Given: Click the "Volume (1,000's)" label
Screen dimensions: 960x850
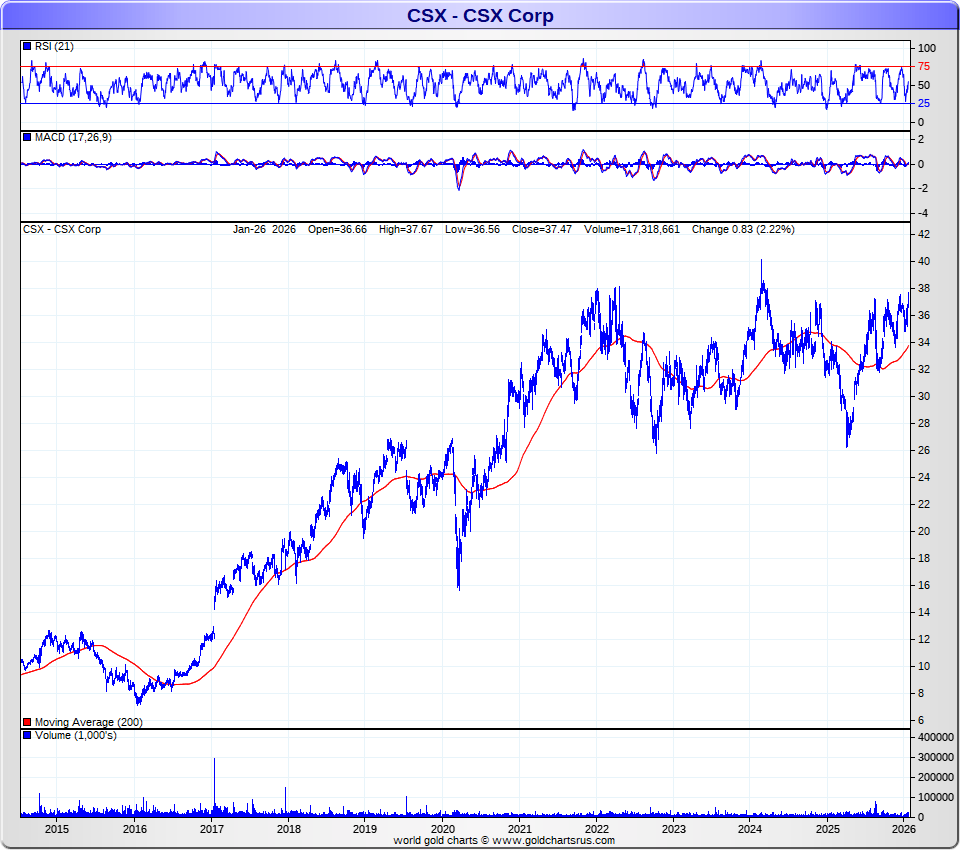Looking at the screenshot, I should click(76, 735).
